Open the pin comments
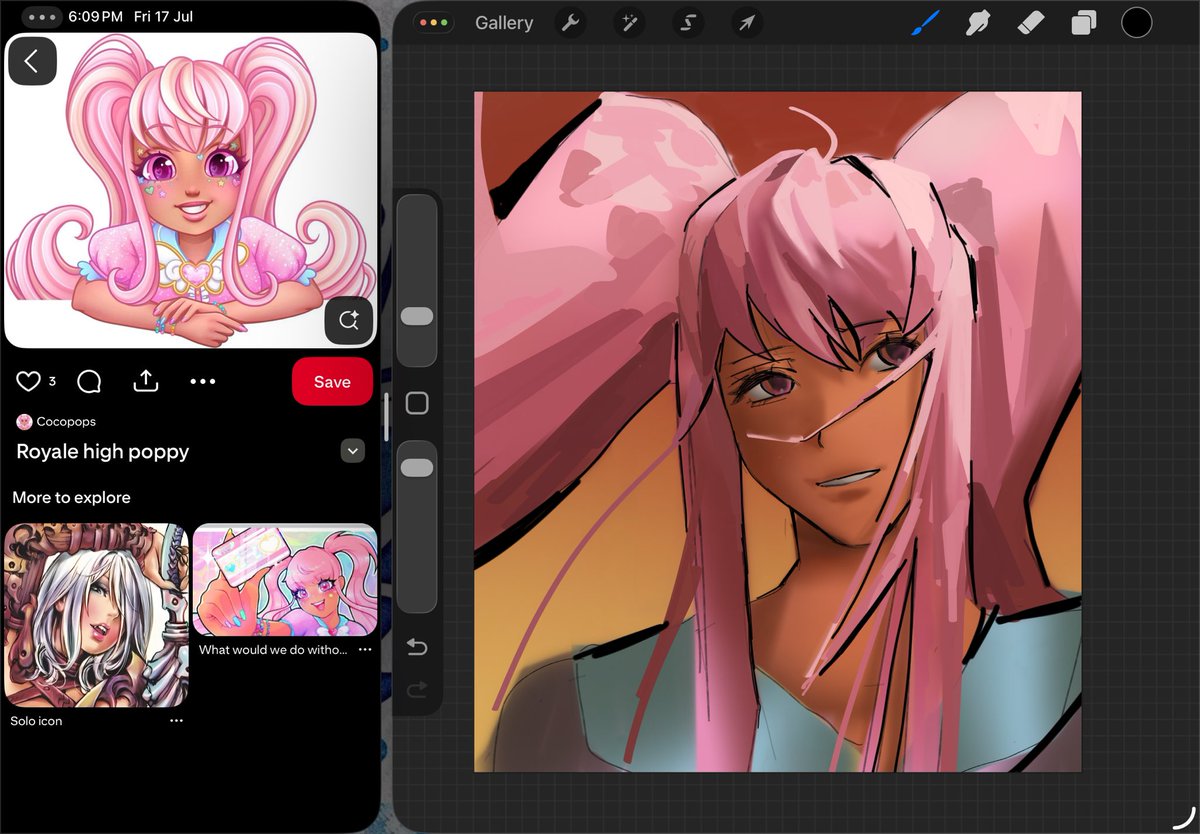 point(89,381)
